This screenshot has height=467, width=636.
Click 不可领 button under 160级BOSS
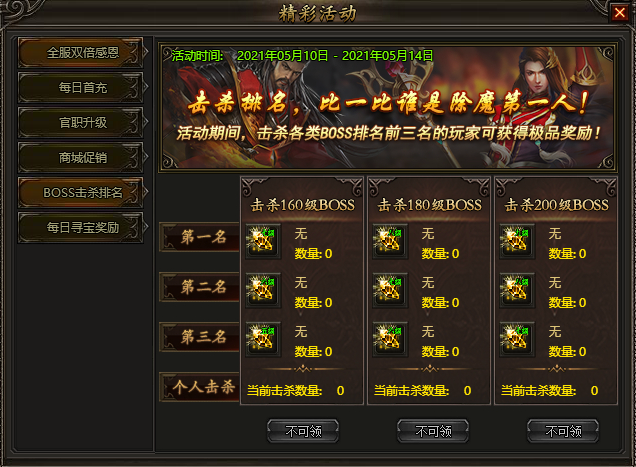point(303,431)
